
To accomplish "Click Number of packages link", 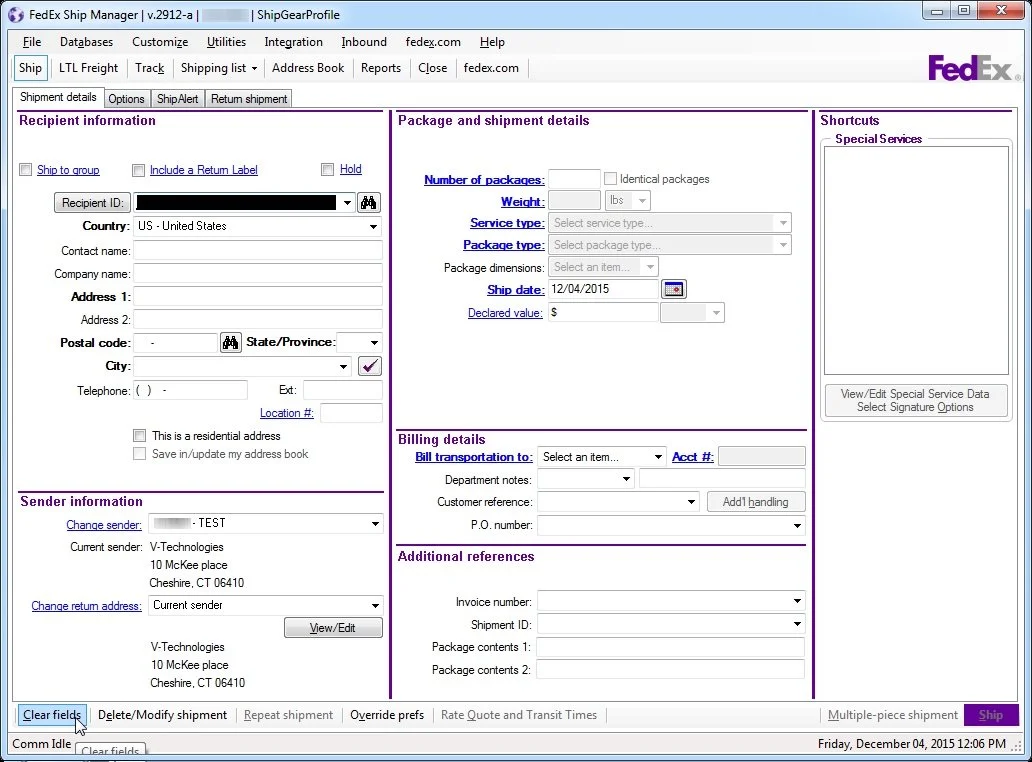I will coord(484,180).
